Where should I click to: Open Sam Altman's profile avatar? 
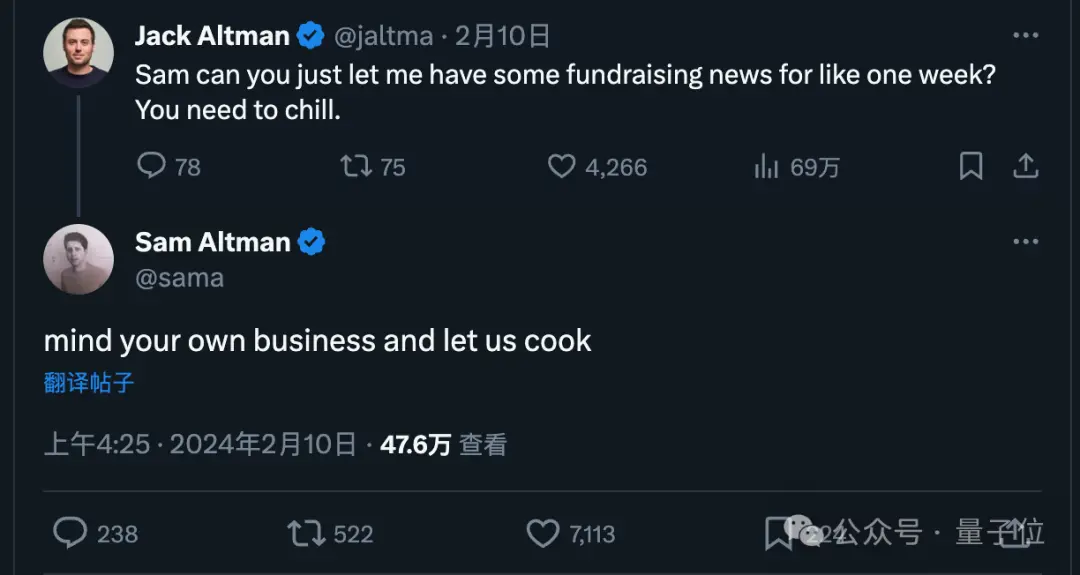point(79,259)
